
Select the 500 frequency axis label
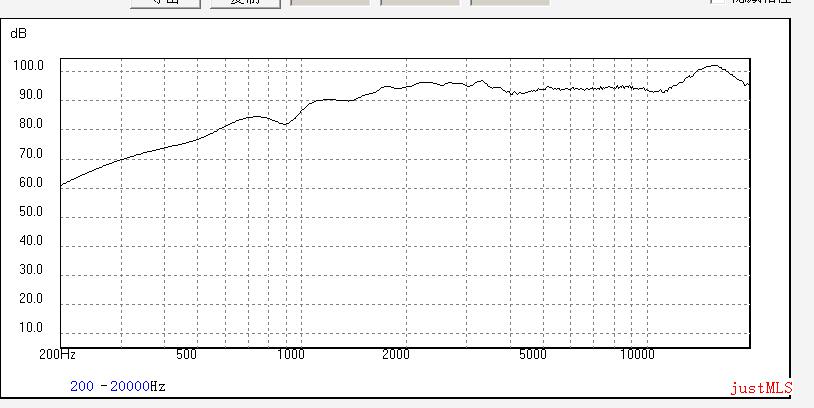tap(186, 355)
